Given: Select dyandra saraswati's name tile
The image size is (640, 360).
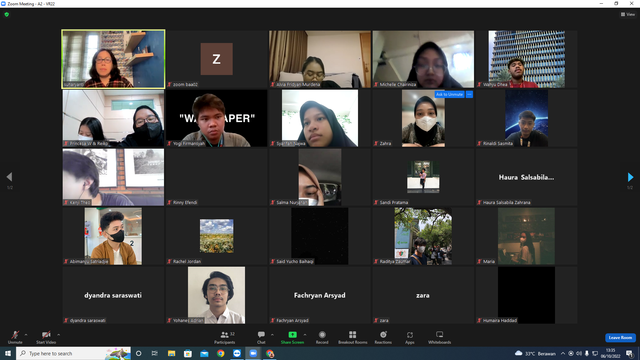Looking at the screenshot, I should point(113,295).
